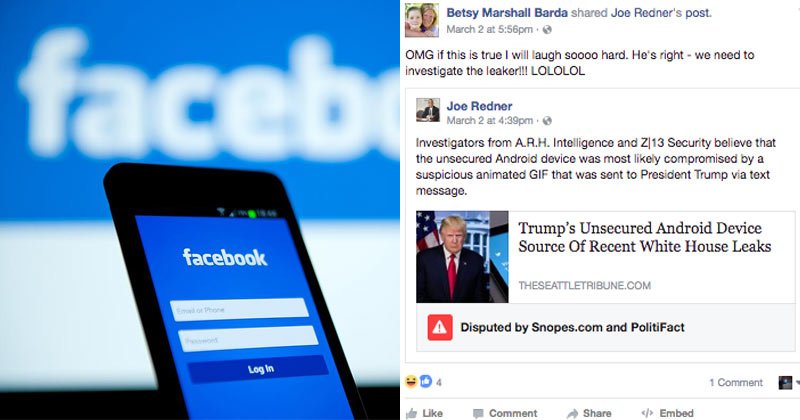The image size is (800, 420).
Task: Click the Log In button on phone
Action: (x=259, y=369)
